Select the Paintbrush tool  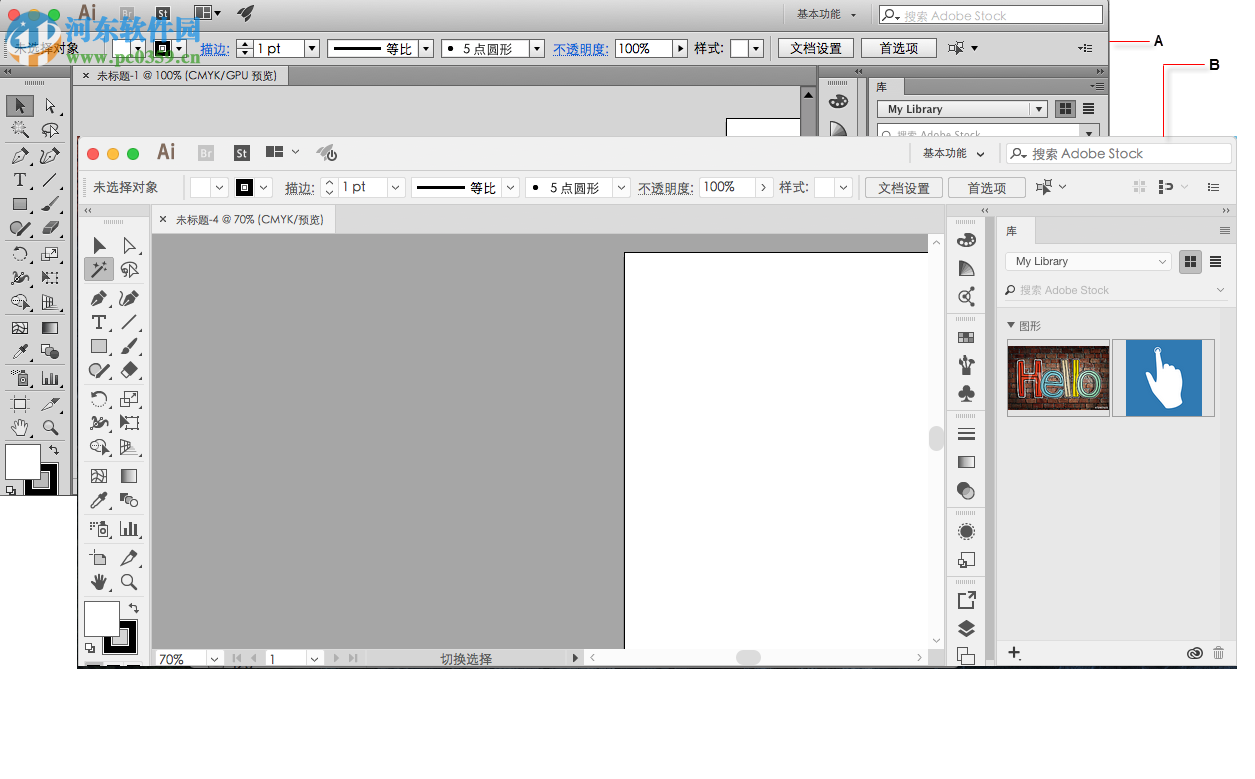tap(129, 346)
